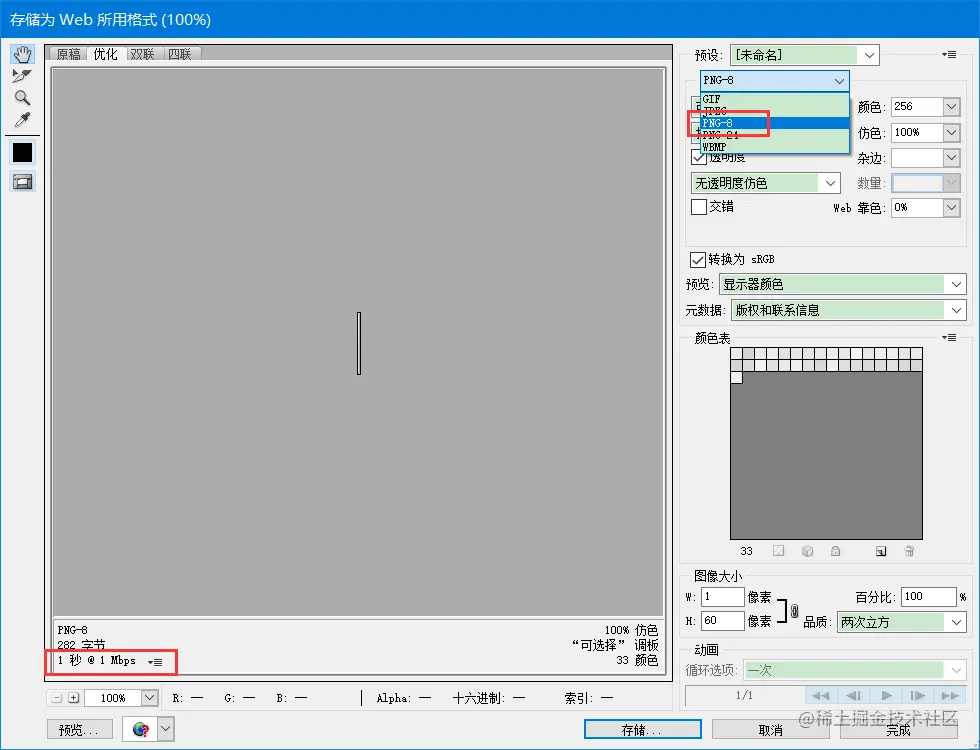Uncheck 转换为 sRGB

(x=697, y=259)
